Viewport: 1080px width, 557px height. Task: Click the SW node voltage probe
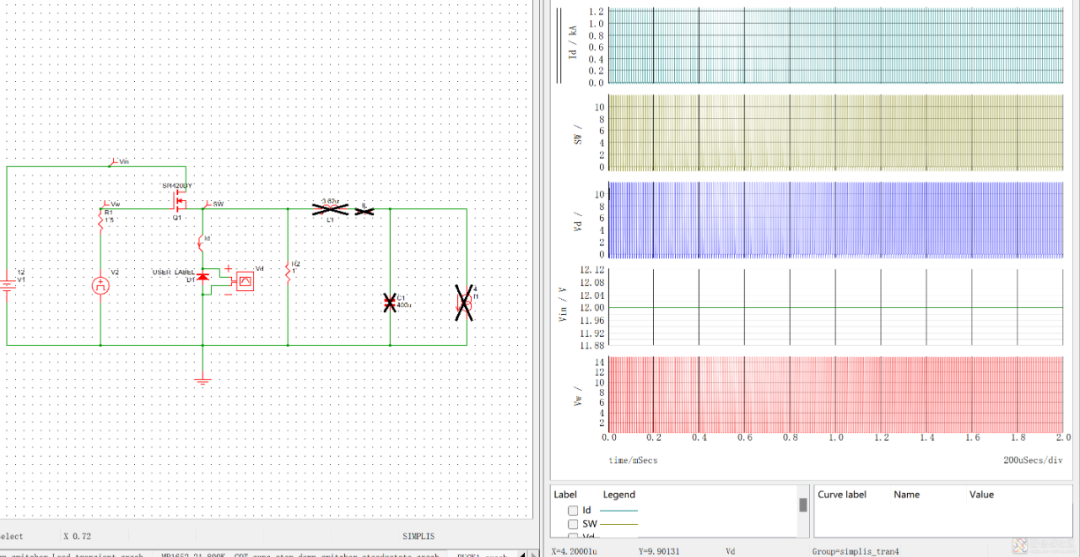tap(207, 204)
